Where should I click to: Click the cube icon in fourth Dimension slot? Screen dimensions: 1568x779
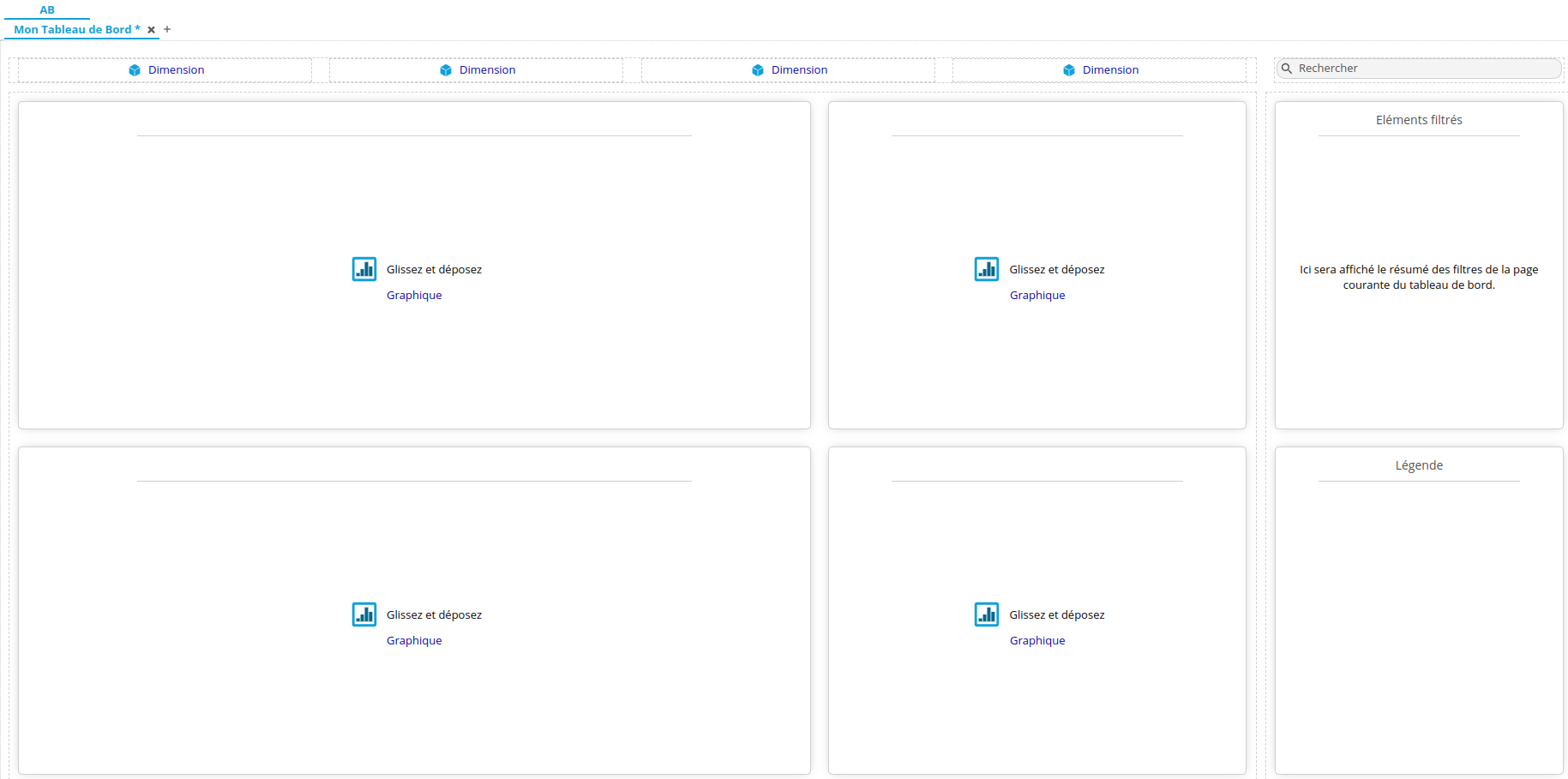(x=1069, y=70)
